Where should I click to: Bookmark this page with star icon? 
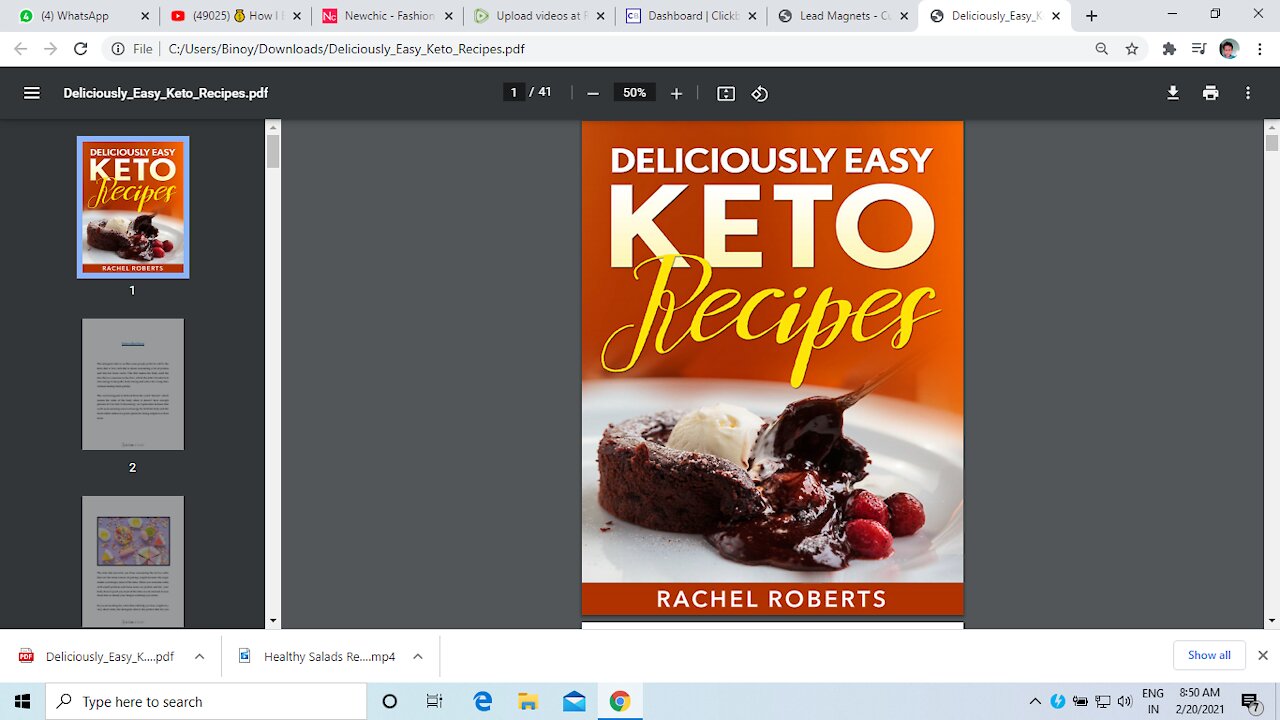pos(1132,49)
